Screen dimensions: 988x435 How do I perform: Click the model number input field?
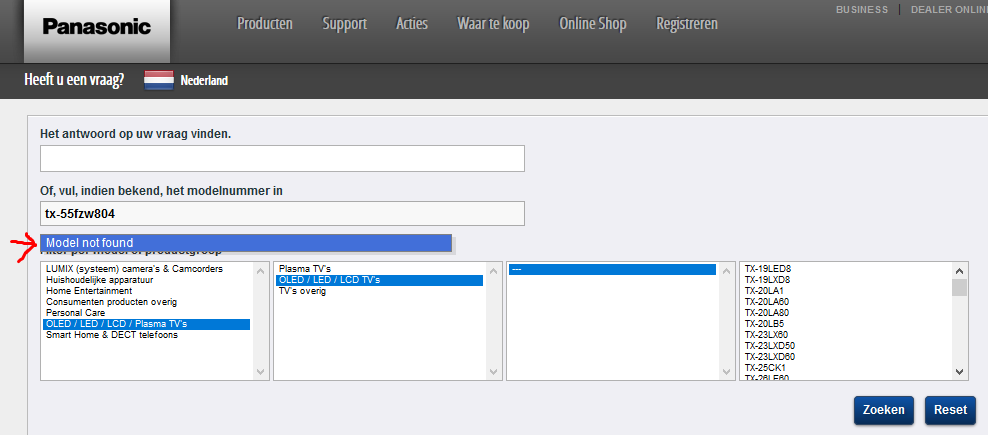pyautogui.click(x=282, y=214)
